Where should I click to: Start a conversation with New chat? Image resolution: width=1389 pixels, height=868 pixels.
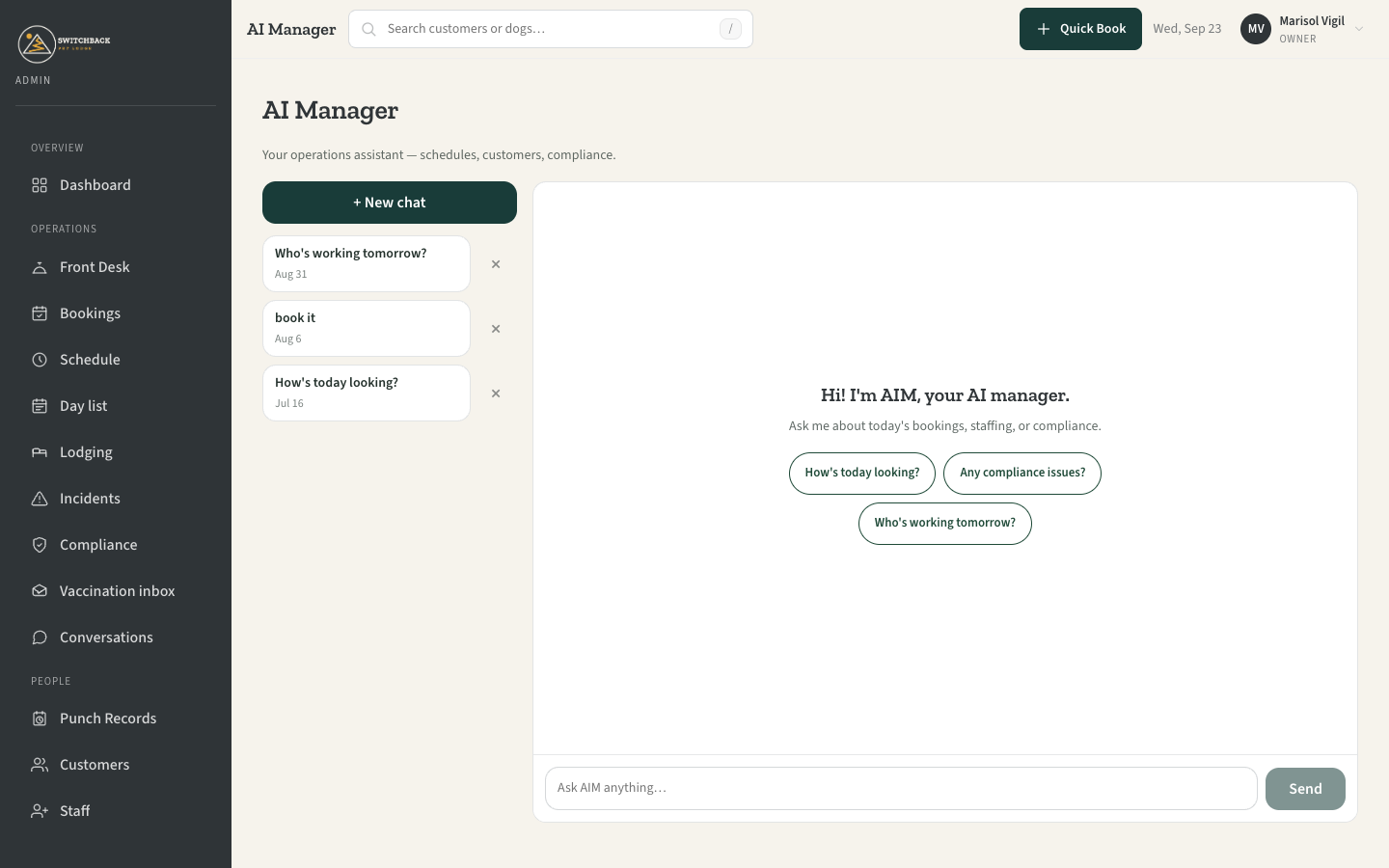pyautogui.click(x=390, y=203)
